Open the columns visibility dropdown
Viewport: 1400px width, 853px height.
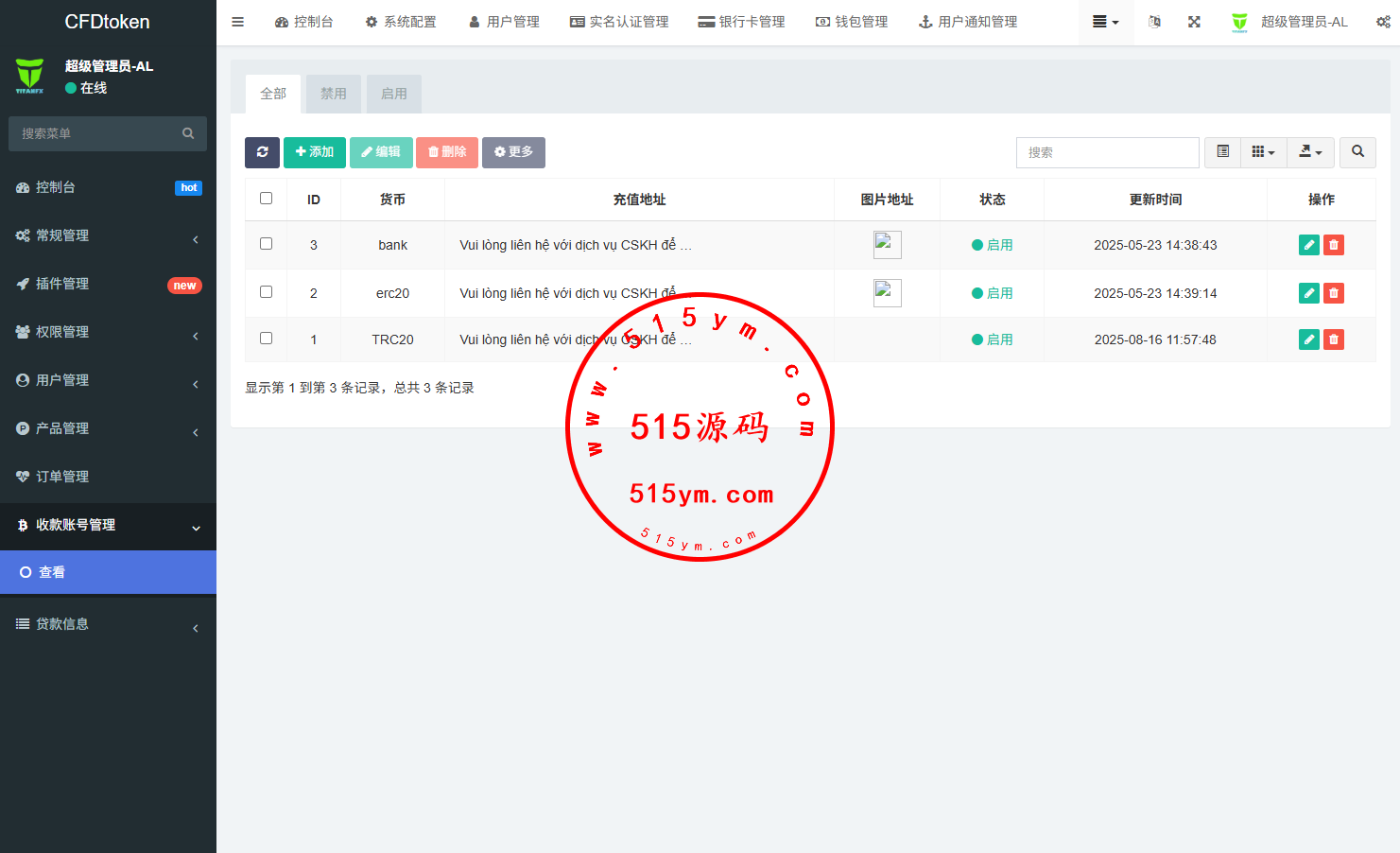(x=1263, y=152)
